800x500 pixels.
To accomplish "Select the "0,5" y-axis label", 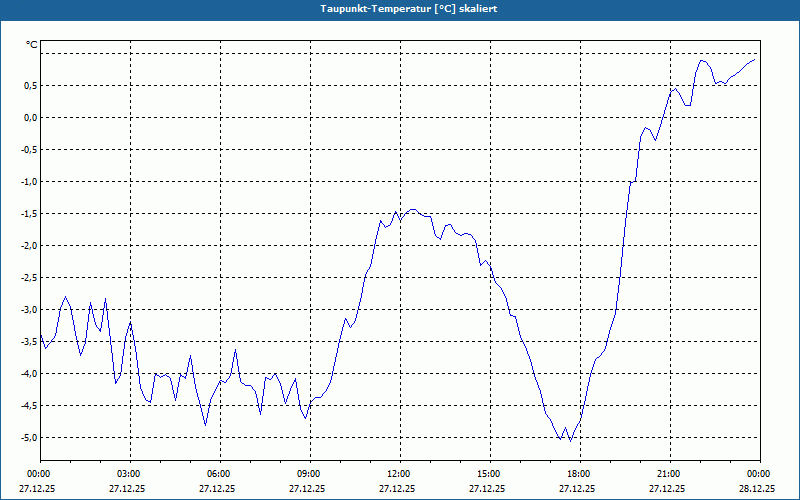I will click(x=32, y=86).
